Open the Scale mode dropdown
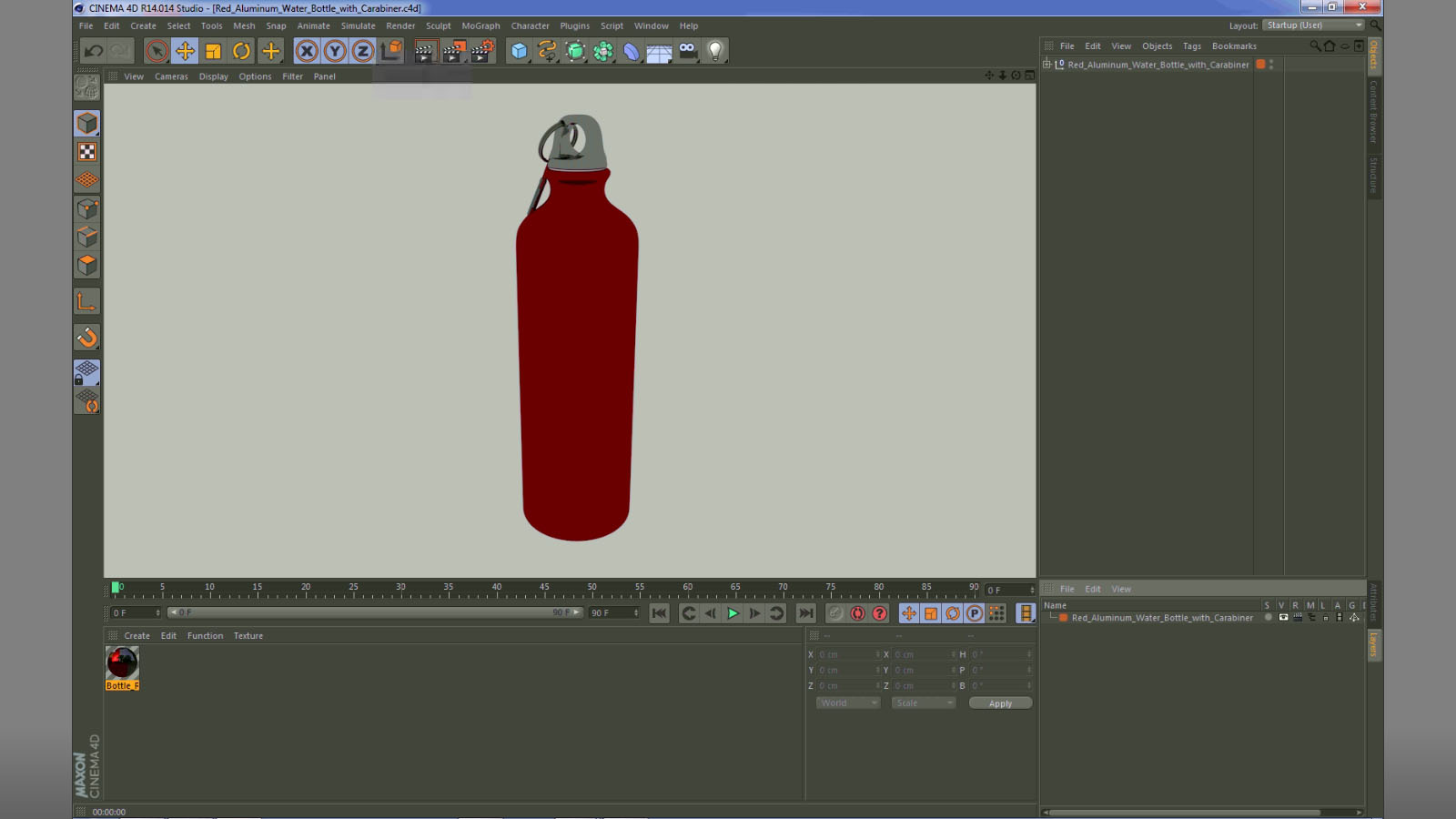This screenshot has width=1456, height=819. click(924, 703)
